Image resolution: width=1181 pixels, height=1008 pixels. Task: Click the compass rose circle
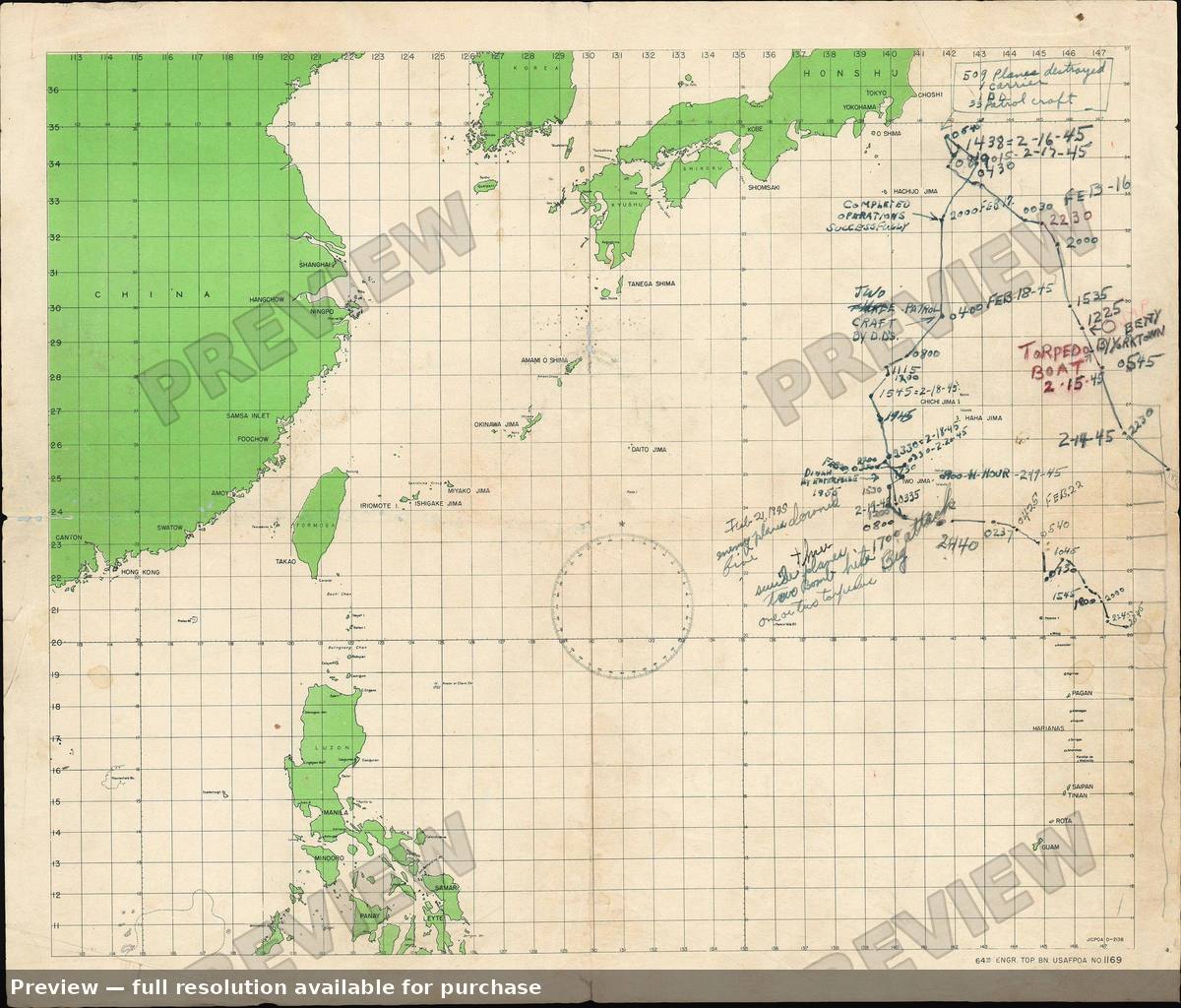click(622, 606)
